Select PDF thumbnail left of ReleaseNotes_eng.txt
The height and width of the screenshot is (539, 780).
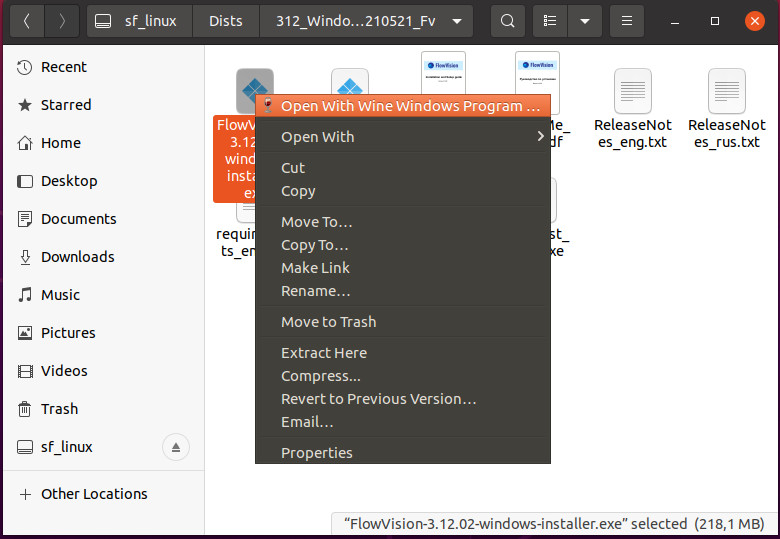[538, 73]
